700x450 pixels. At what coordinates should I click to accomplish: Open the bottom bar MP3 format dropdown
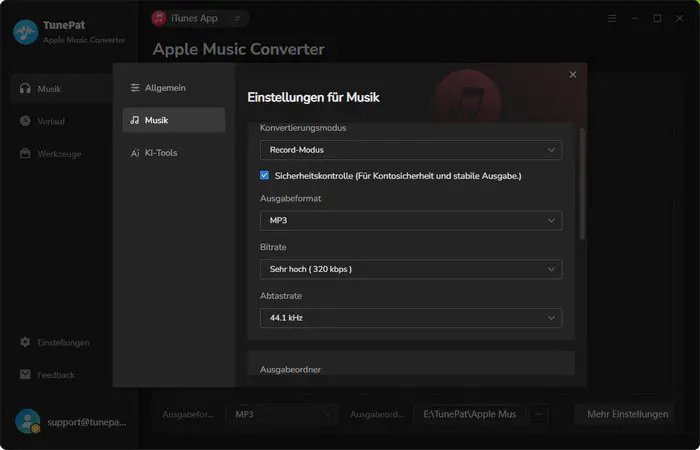coord(282,414)
